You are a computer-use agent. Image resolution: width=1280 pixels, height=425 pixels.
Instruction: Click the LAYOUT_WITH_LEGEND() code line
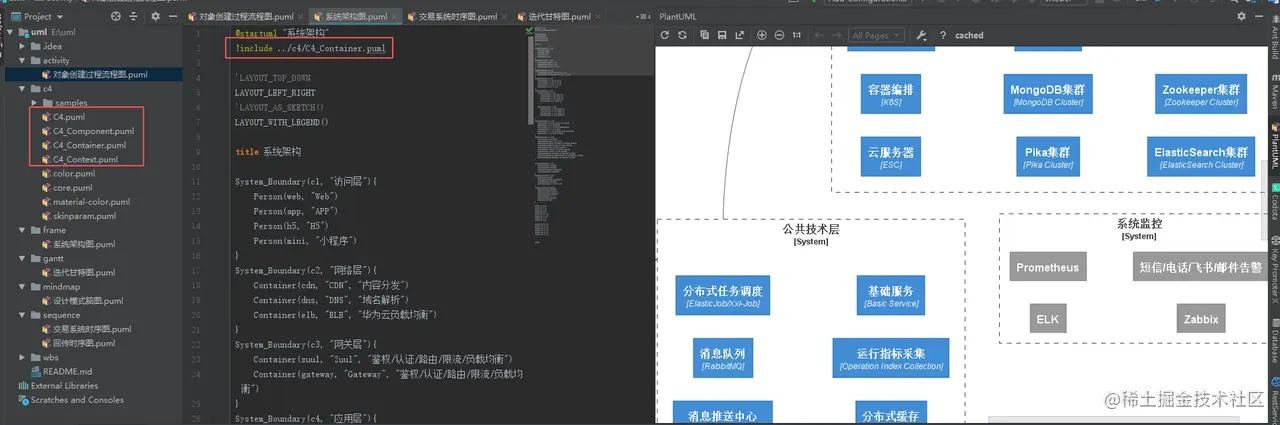[282, 122]
